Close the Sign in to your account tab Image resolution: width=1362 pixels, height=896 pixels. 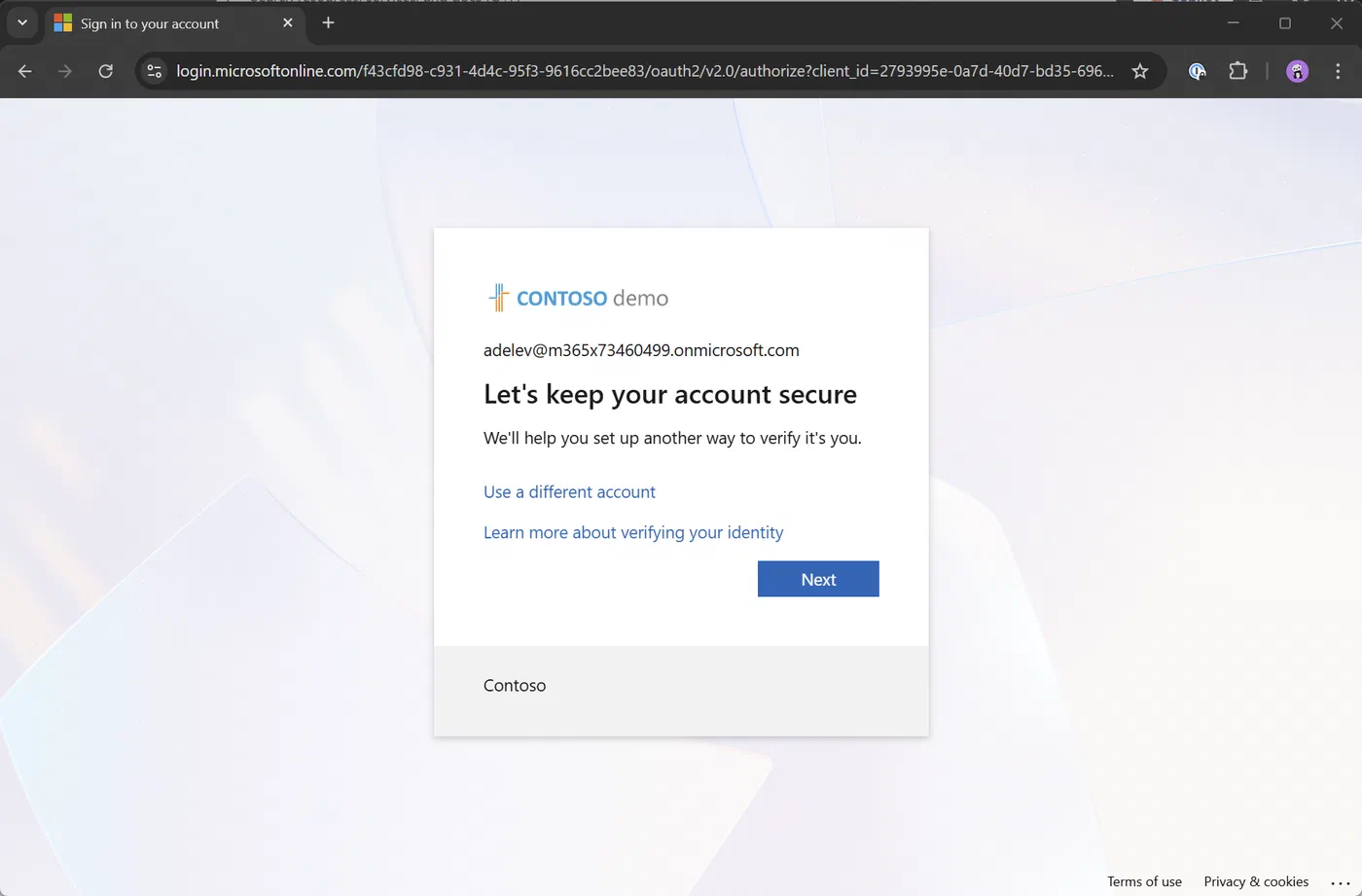pos(288,23)
